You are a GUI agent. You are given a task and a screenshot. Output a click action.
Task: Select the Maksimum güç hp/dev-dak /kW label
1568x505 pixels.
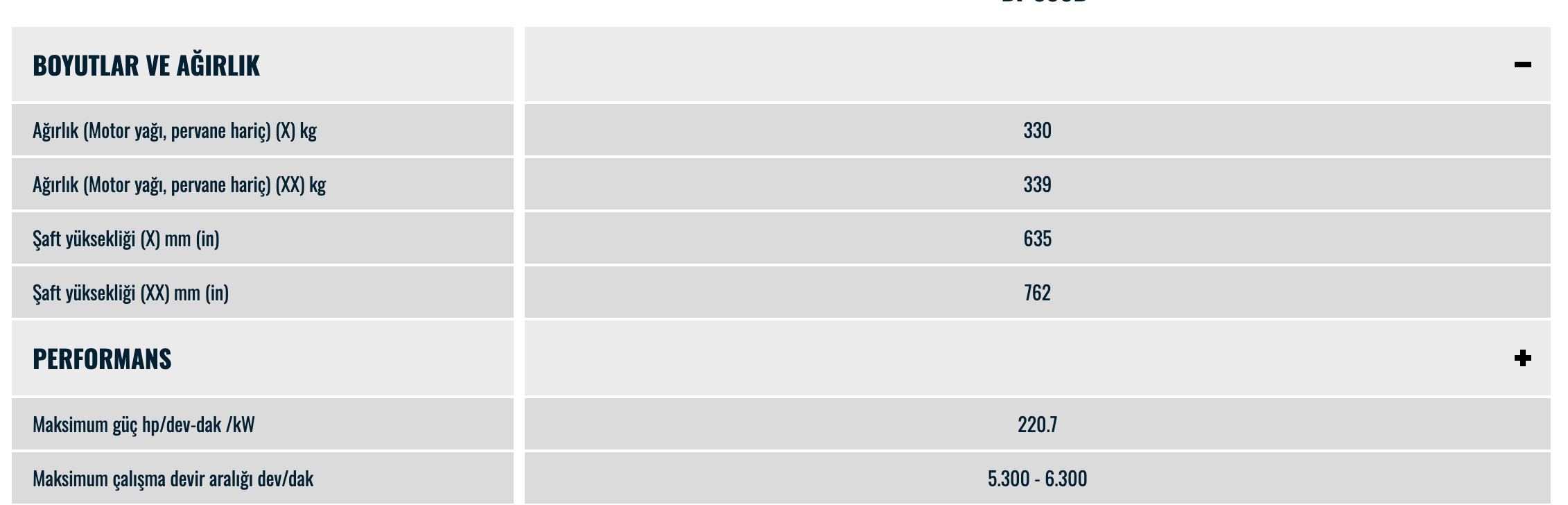(x=143, y=425)
